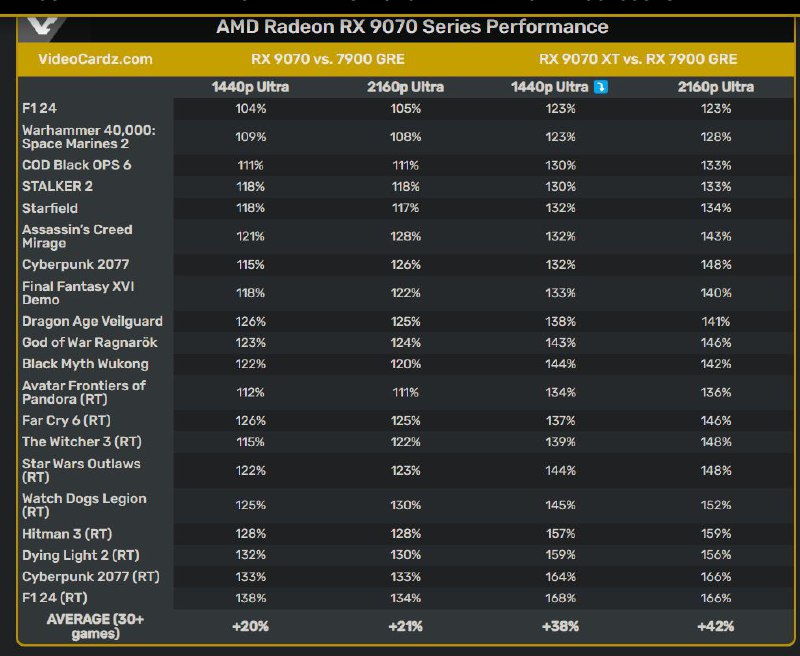Select the Avatar Frontiers of Pandora (RT) label
800x656 pixels.
click(x=84, y=392)
